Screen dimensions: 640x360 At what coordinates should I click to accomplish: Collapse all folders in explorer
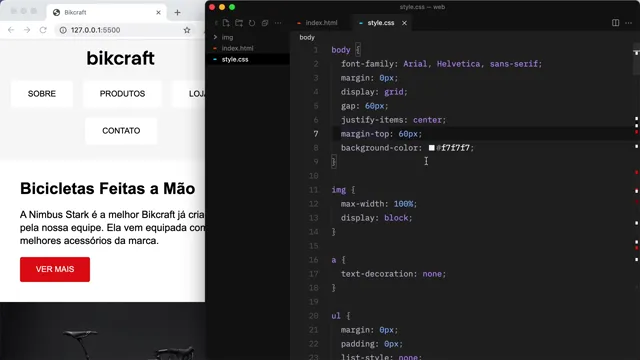265,23
